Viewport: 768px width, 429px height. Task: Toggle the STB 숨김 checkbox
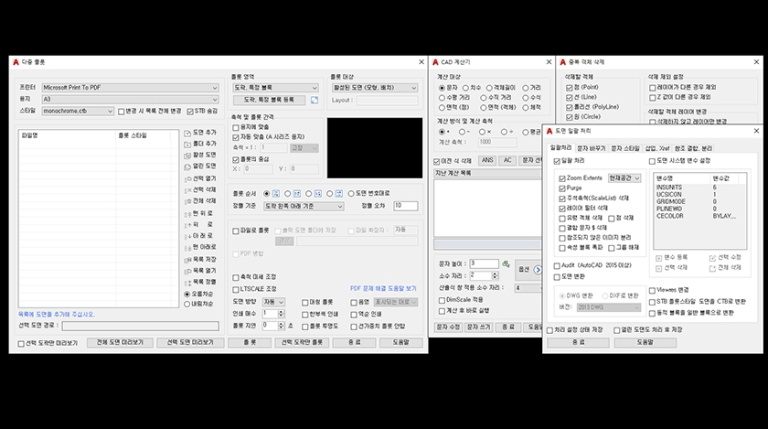pos(189,111)
